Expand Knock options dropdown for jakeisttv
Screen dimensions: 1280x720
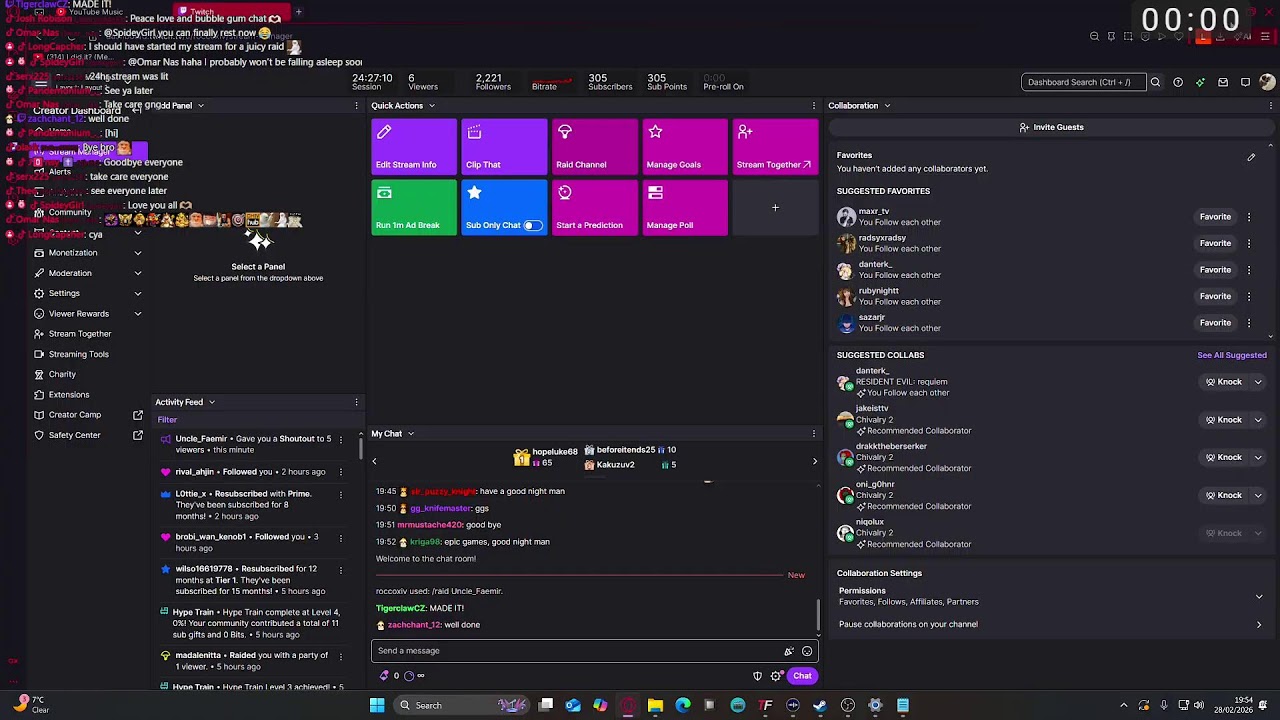[x=1258, y=420]
